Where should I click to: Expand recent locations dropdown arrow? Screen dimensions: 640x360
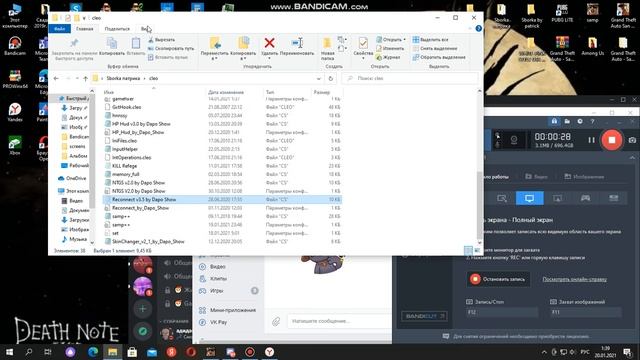[77, 78]
